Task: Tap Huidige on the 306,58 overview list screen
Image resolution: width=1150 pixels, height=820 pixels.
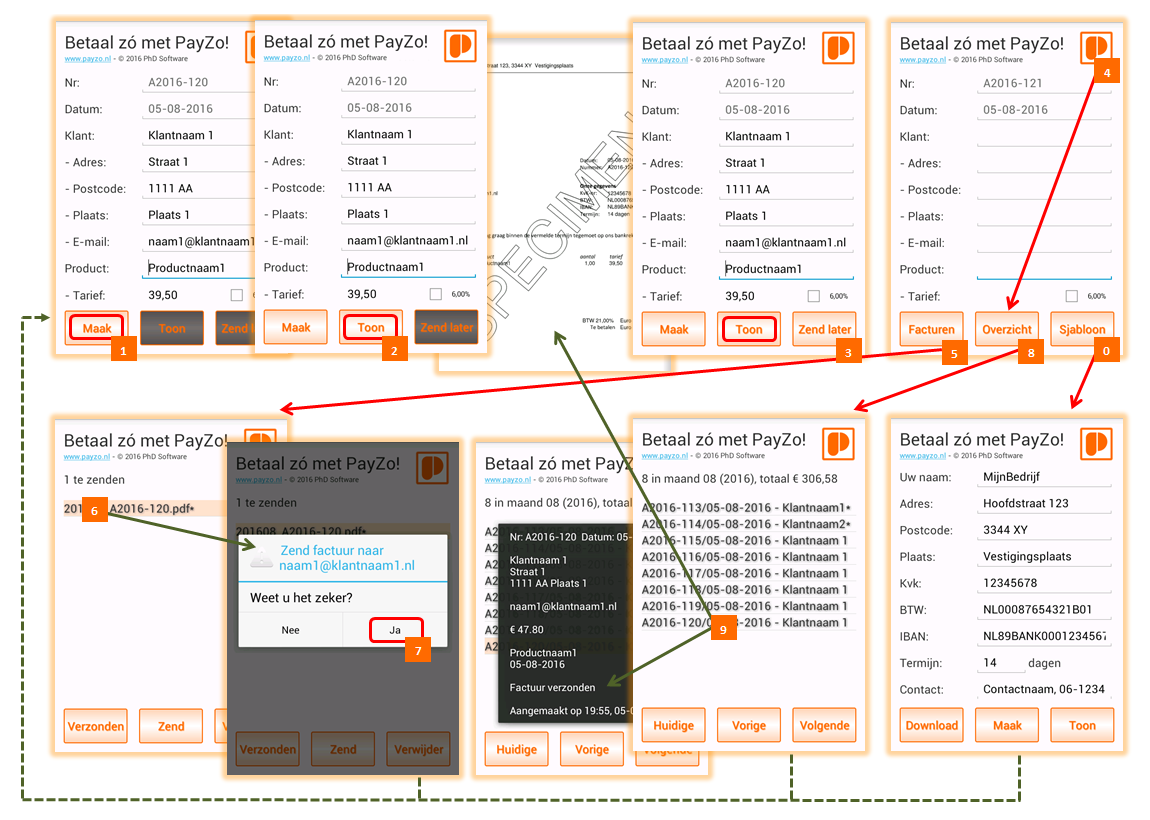Action: pyautogui.click(x=673, y=725)
